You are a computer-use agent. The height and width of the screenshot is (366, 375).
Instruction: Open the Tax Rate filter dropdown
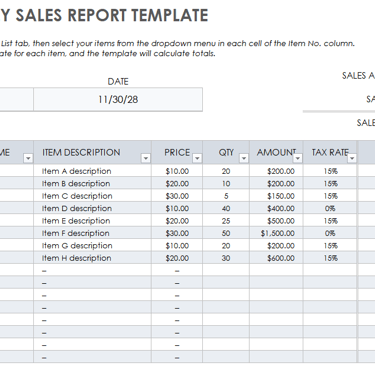[x=352, y=158]
